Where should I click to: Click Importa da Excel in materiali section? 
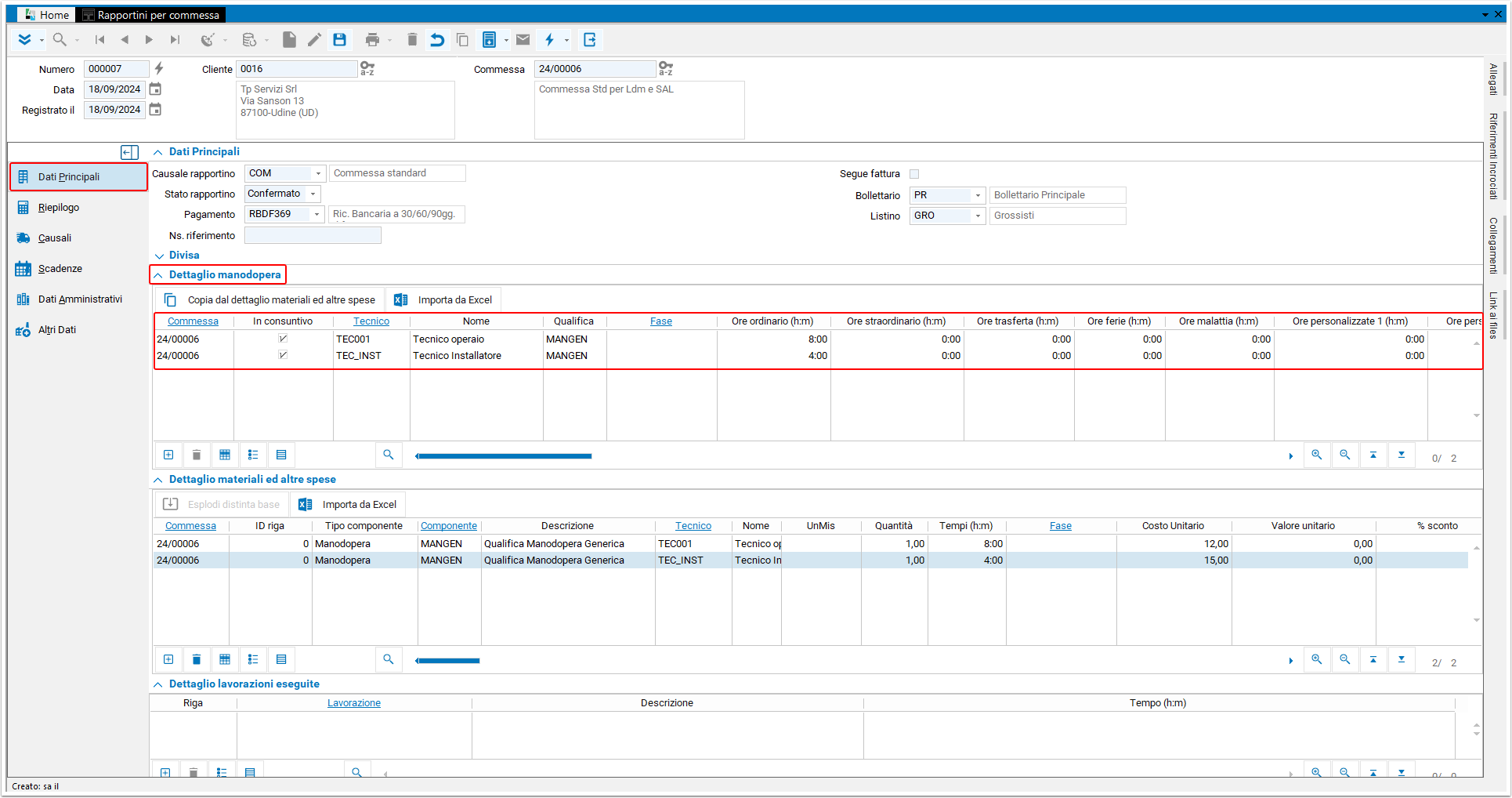tap(348, 505)
